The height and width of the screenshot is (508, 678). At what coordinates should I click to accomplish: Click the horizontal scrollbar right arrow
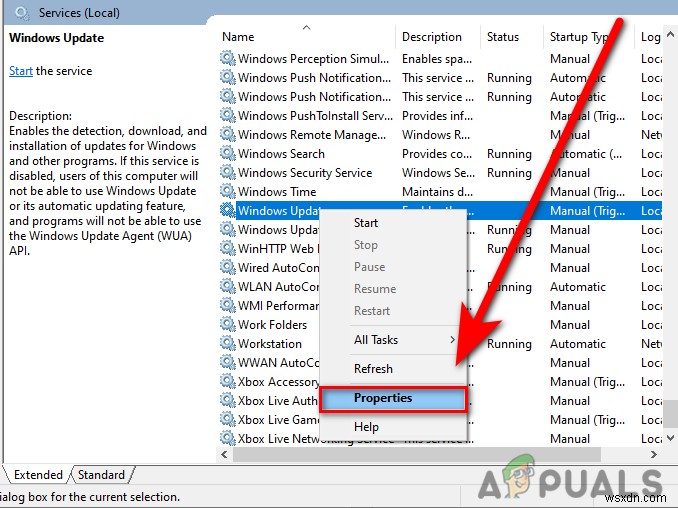click(x=654, y=454)
